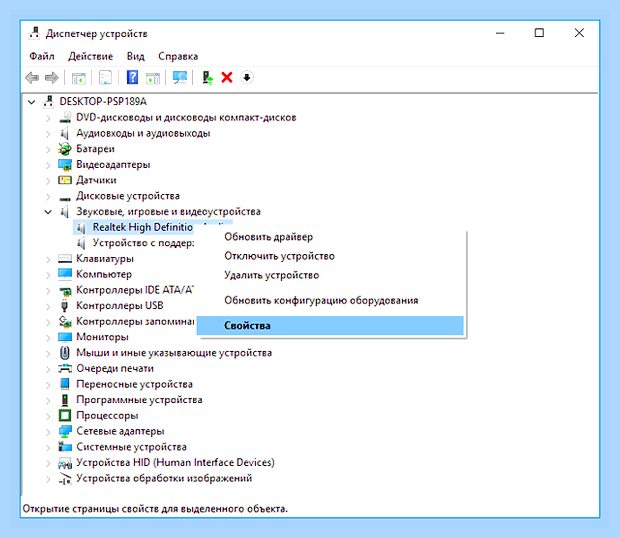Image resolution: width=620 pixels, height=538 pixels.
Task: Click the Датчики sensors icon
Action: 65,180
